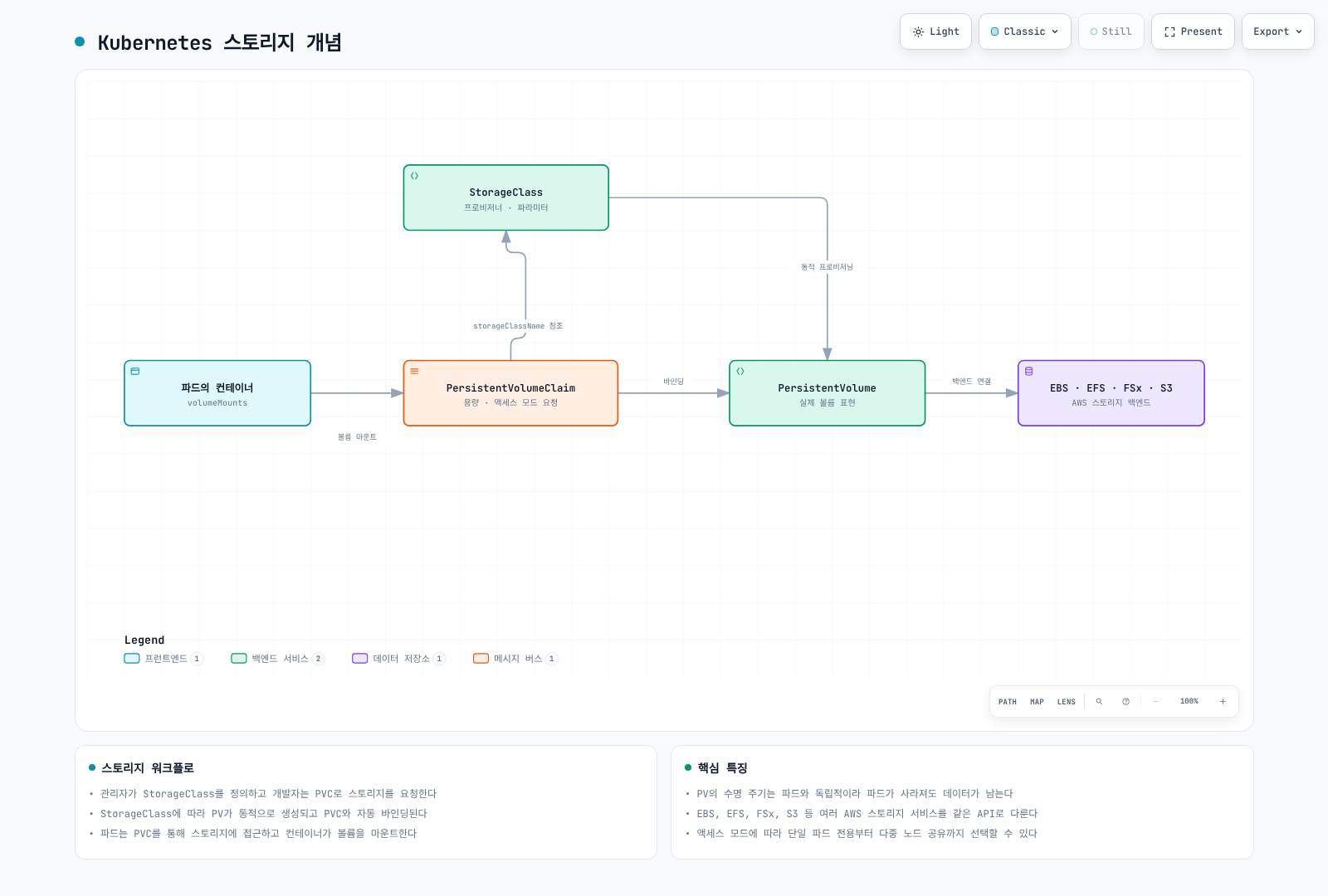Zoom in with the plus button
Screen dimensions: 1328x896
click(1223, 702)
